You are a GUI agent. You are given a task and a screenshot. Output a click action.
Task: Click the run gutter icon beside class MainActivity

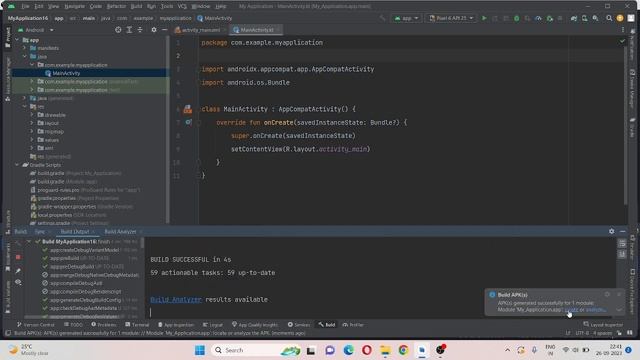click(x=187, y=109)
